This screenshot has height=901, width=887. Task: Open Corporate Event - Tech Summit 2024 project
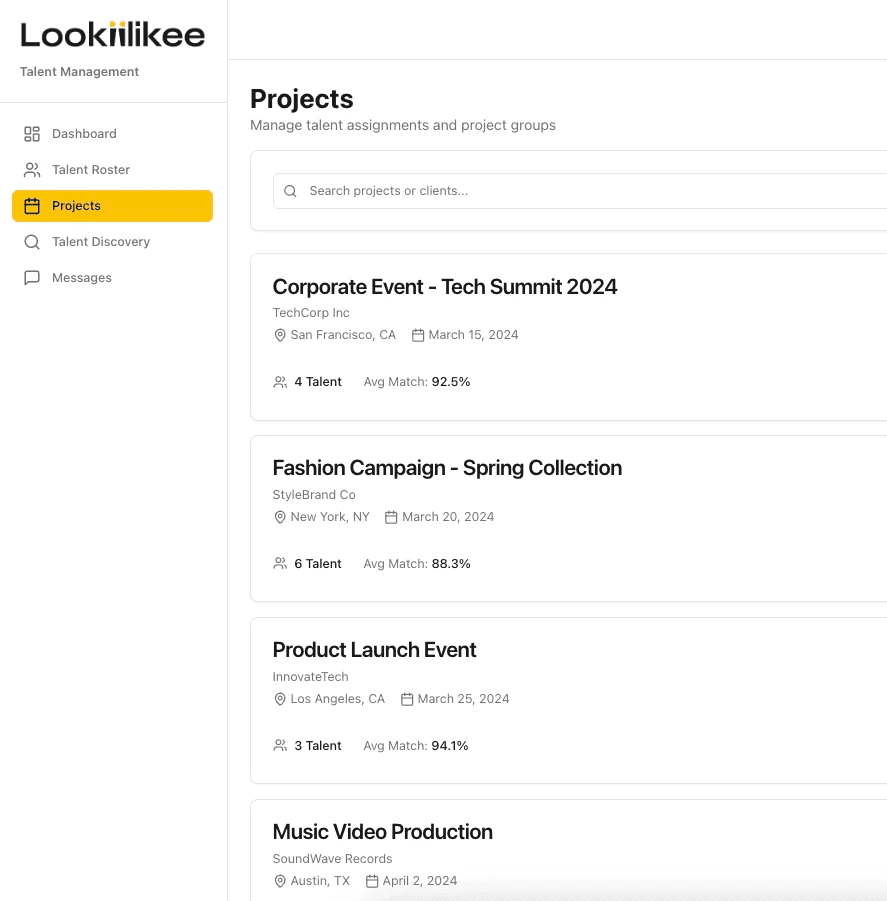[x=445, y=287]
